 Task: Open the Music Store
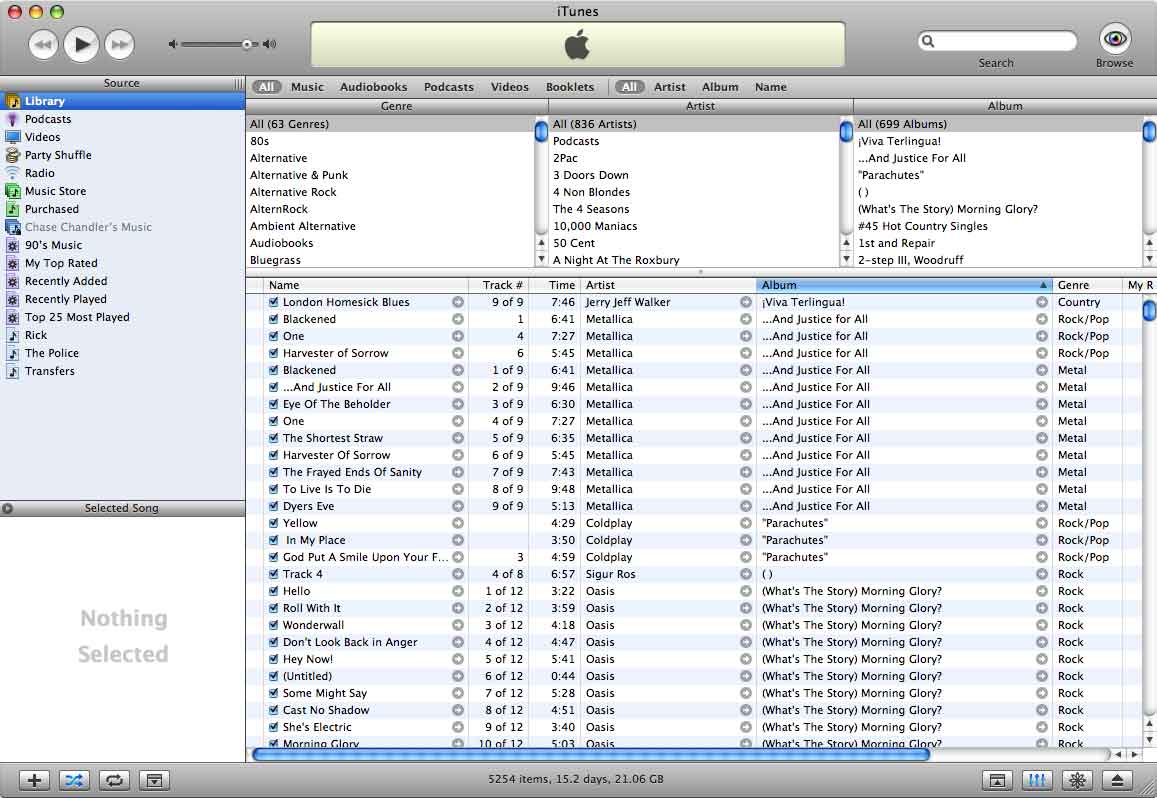click(122, 190)
